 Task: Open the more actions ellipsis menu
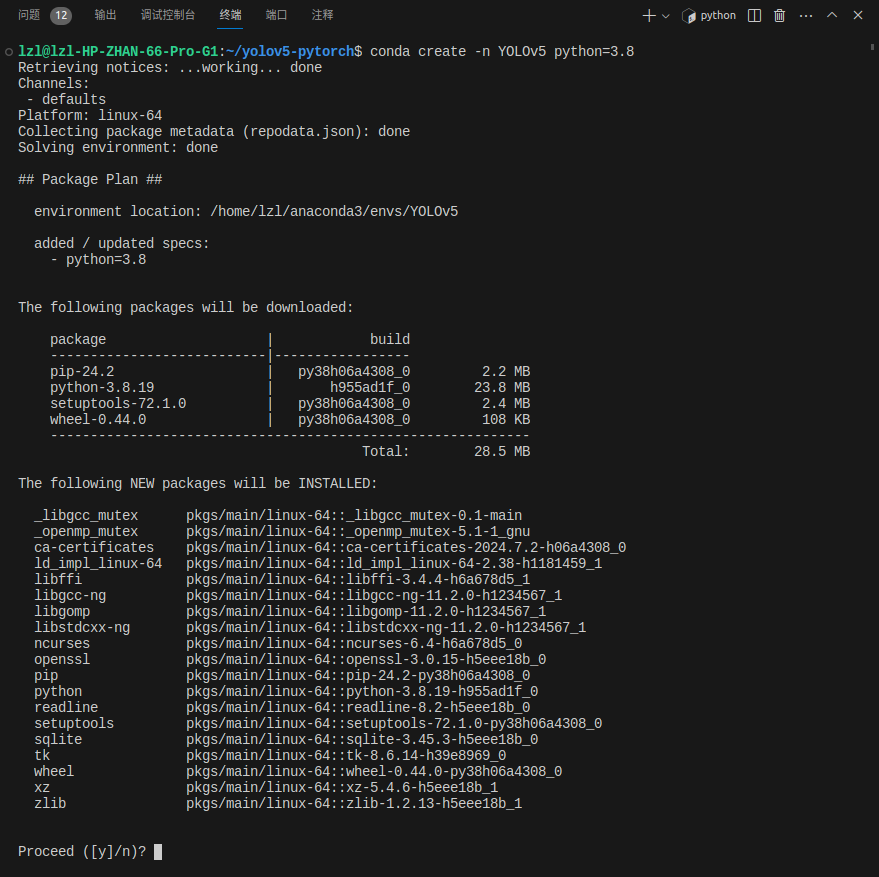806,16
